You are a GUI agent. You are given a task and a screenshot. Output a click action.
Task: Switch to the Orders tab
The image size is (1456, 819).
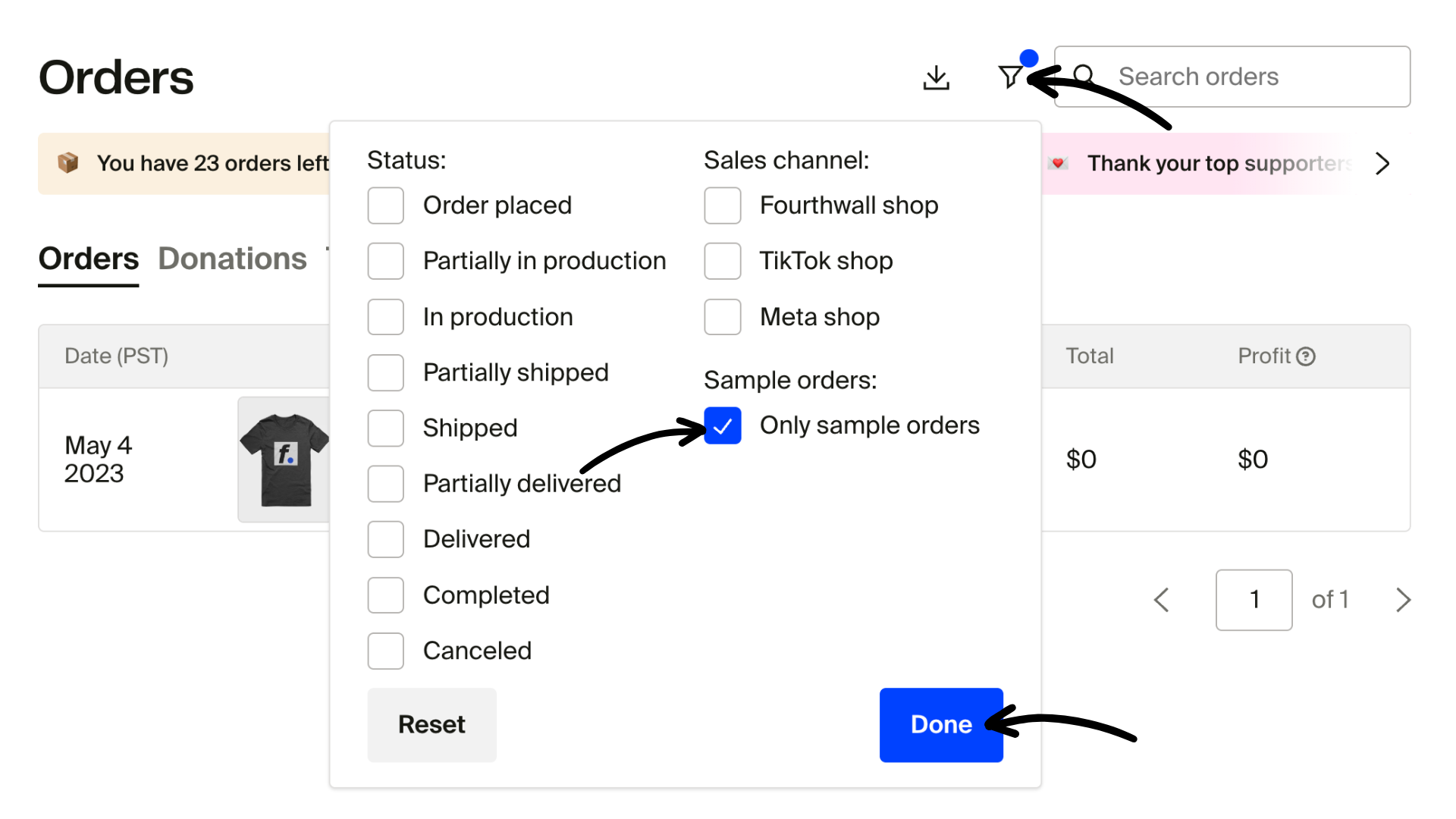(89, 259)
